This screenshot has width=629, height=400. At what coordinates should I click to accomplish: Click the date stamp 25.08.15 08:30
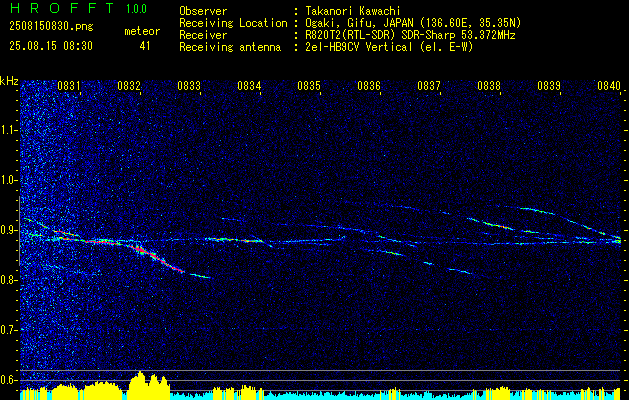click(51, 46)
